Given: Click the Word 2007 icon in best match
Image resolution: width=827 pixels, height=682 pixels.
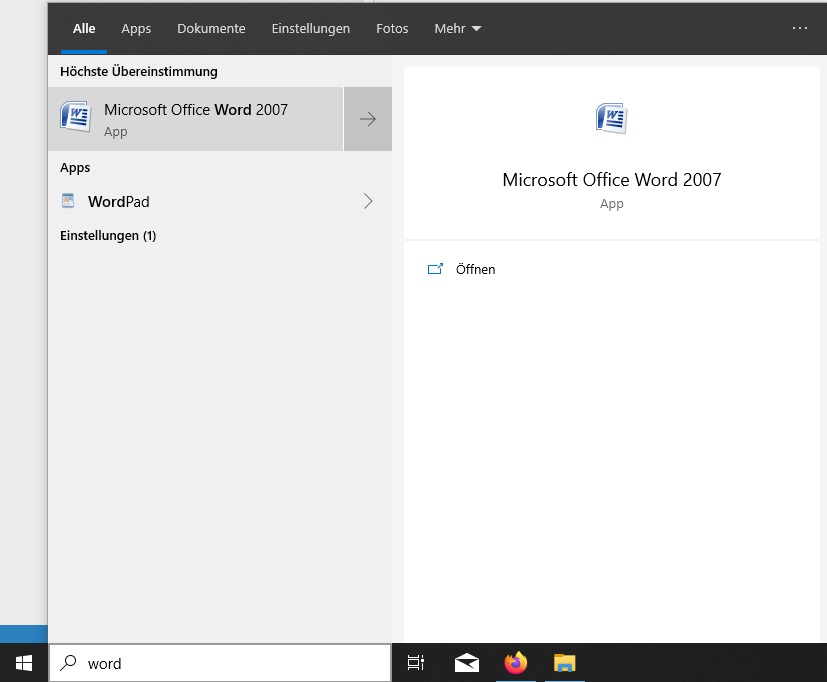Looking at the screenshot, I should 75,117.
